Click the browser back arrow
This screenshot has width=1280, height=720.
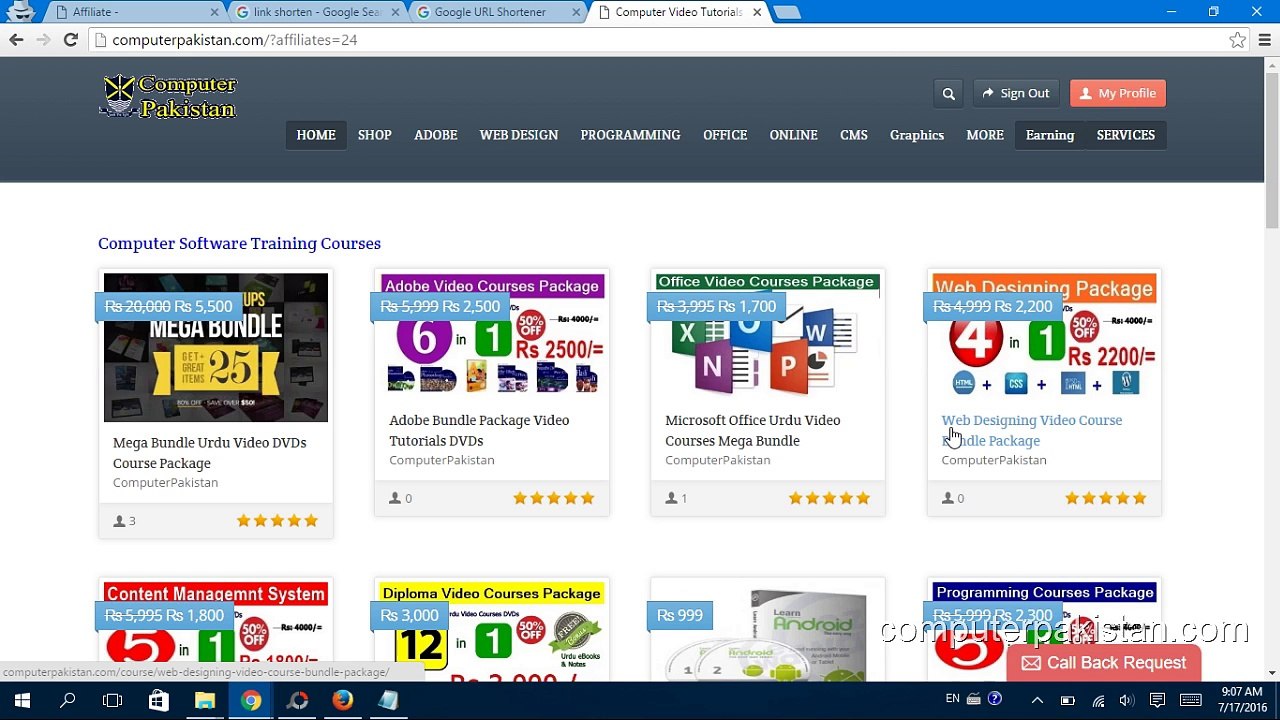pos(16,40)
